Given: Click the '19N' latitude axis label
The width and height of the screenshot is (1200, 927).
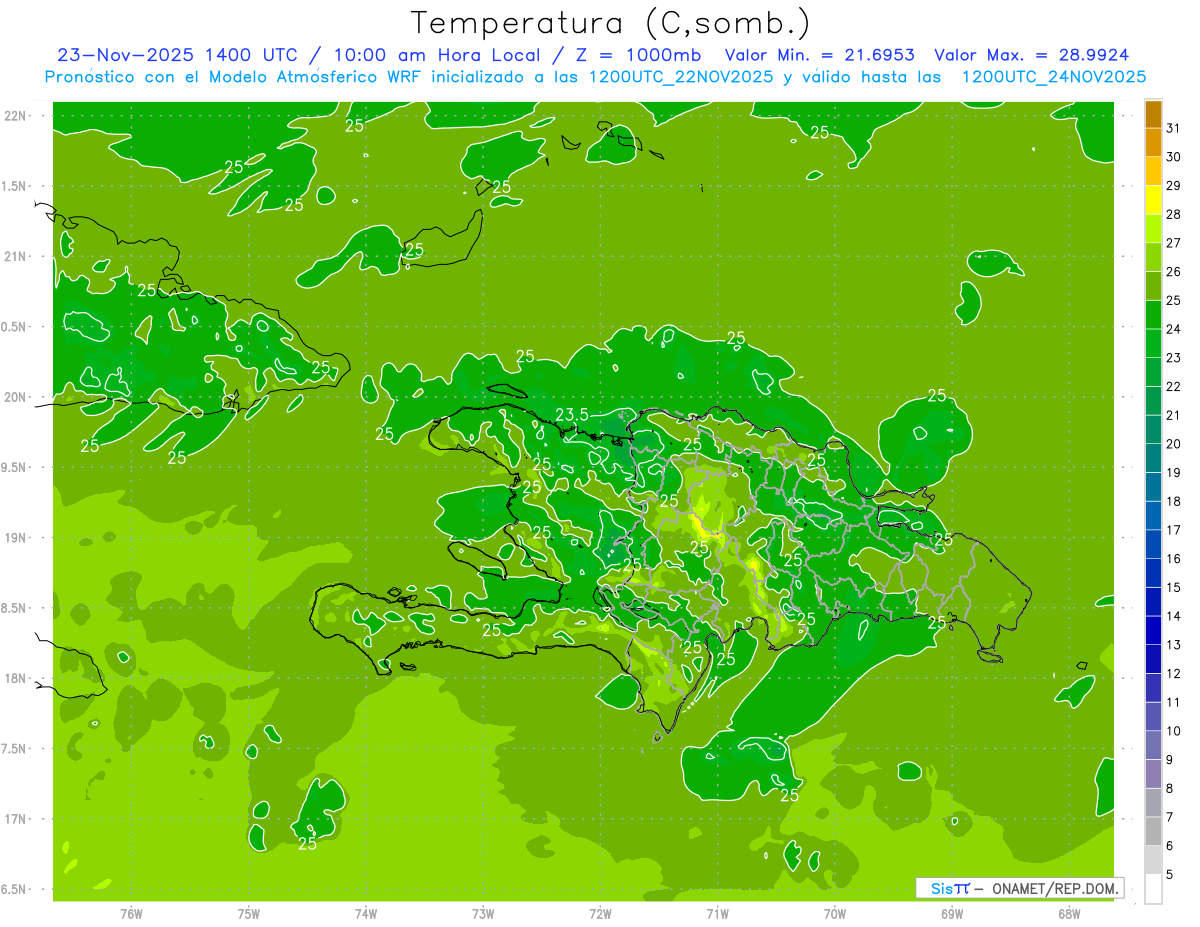Looking at the screenshot, I should [x=16, y=538].
